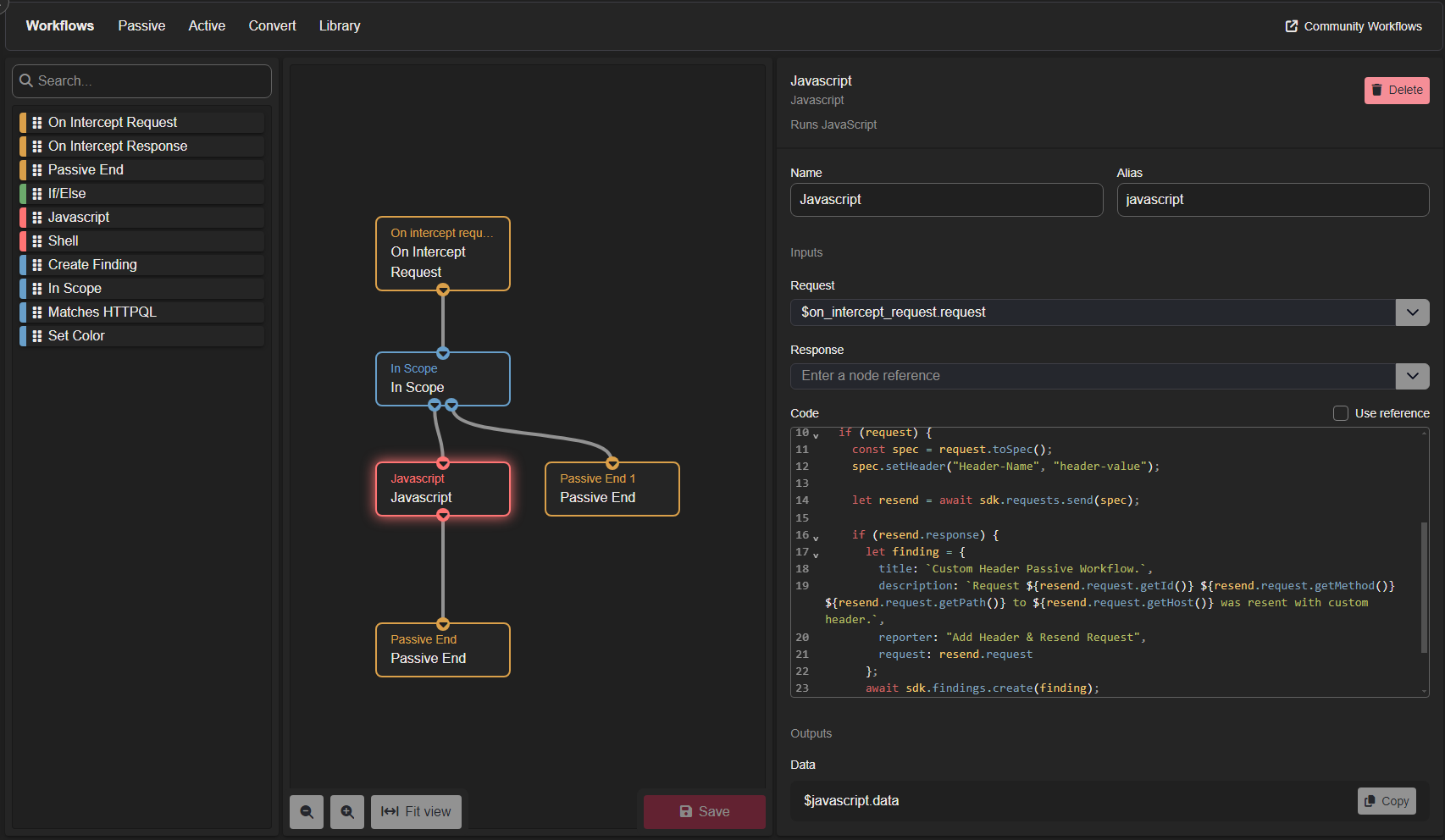This screenshot has height=840, width=1445.
Task: Click the copy icon next to $javascript.data
Action: pos(1370,801)
